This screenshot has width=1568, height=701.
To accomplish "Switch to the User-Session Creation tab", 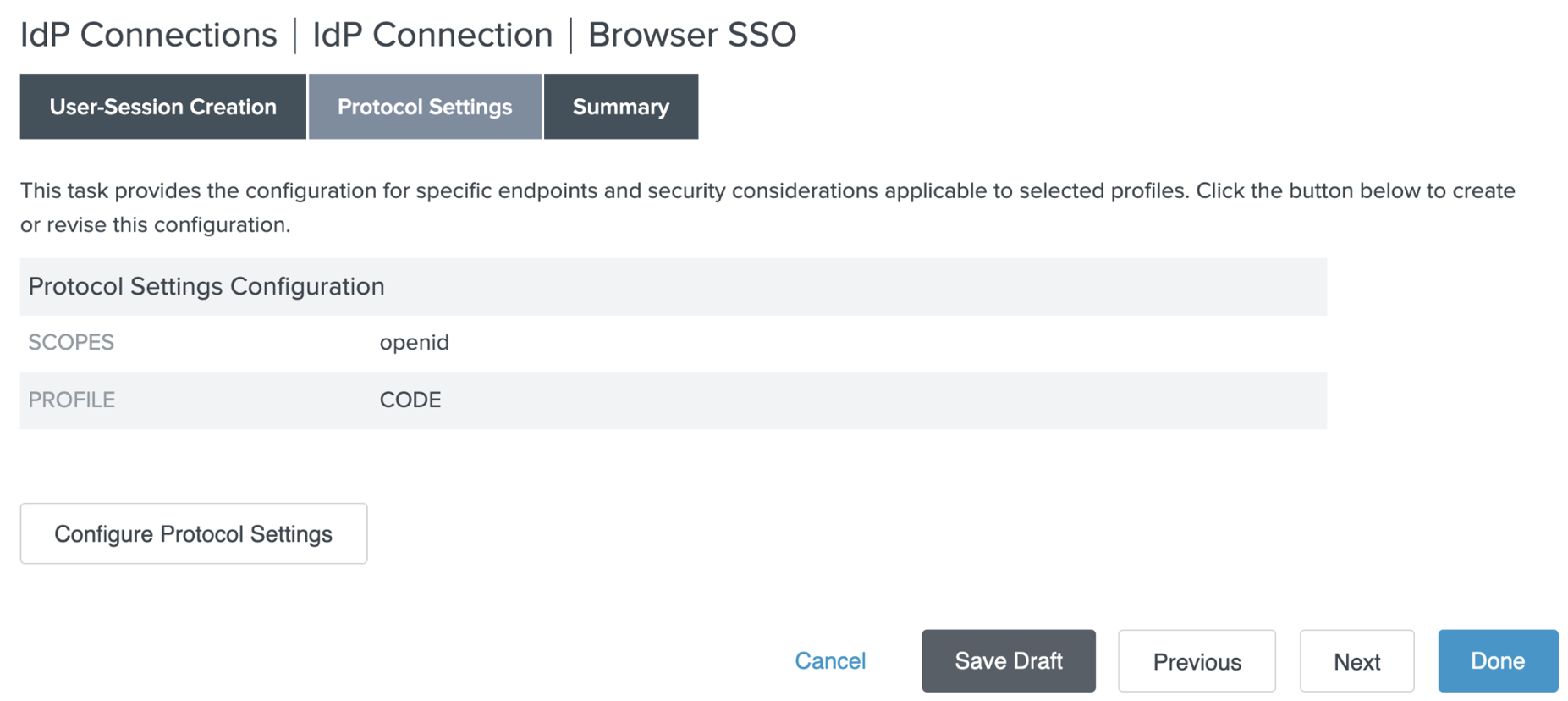I will click(162, 107).
